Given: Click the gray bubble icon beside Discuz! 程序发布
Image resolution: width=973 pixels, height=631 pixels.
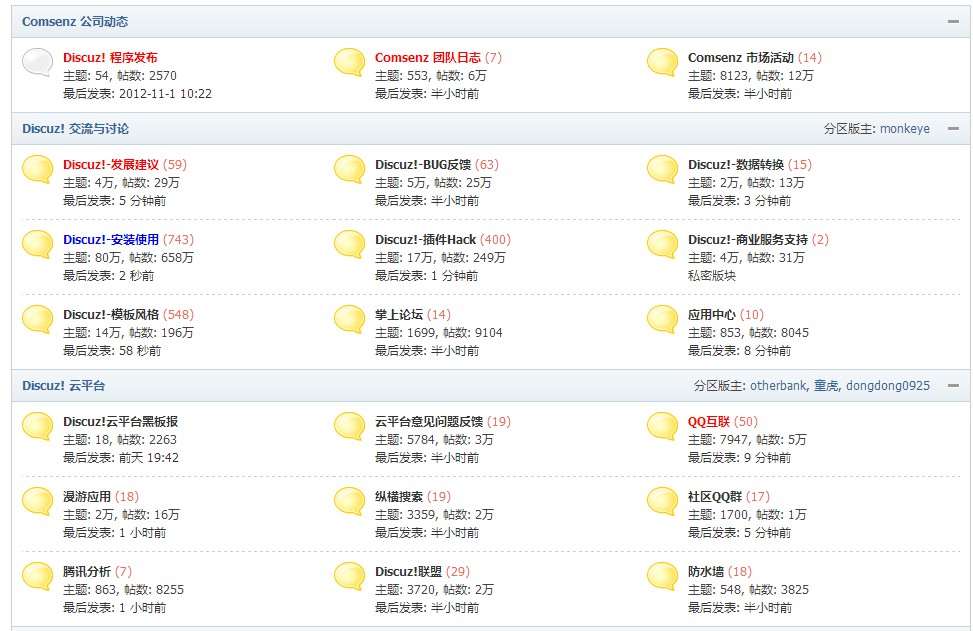Looking at the screenshot, I should coord(37,62).
